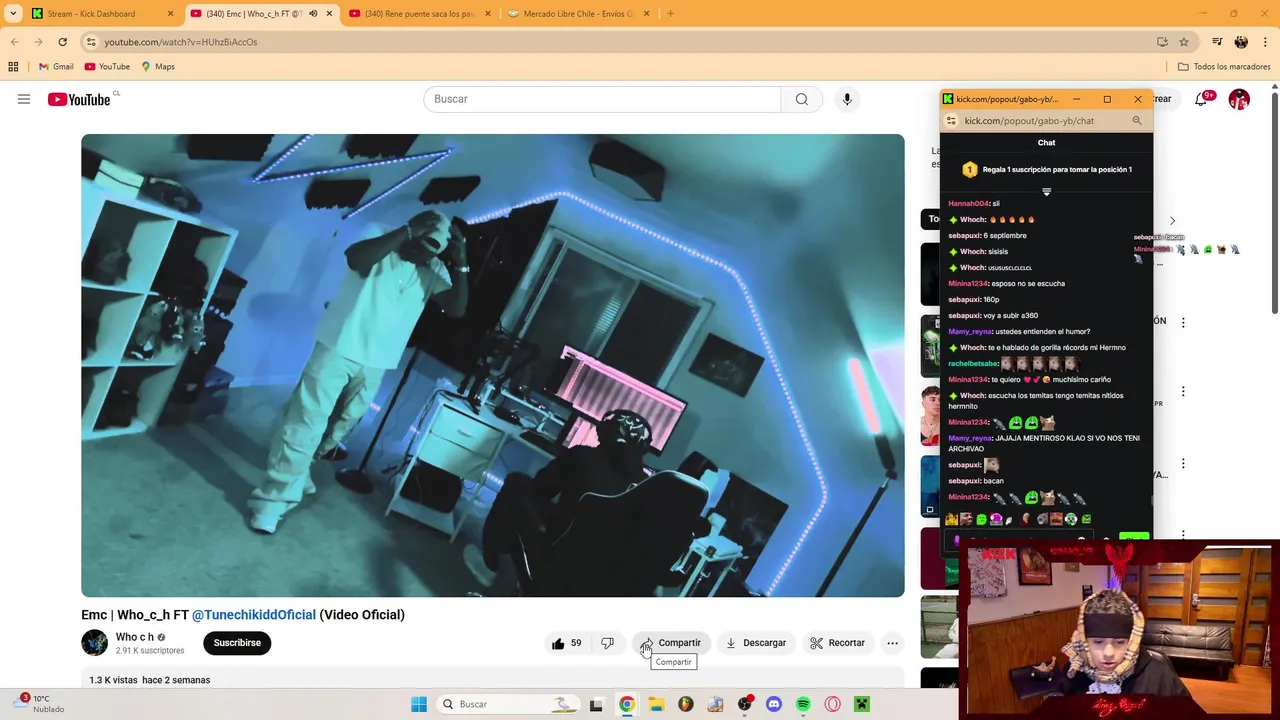Click the '1.3 K vistas' view count text
Viewport: 1280px width, 720px height.
click(113, 680)
